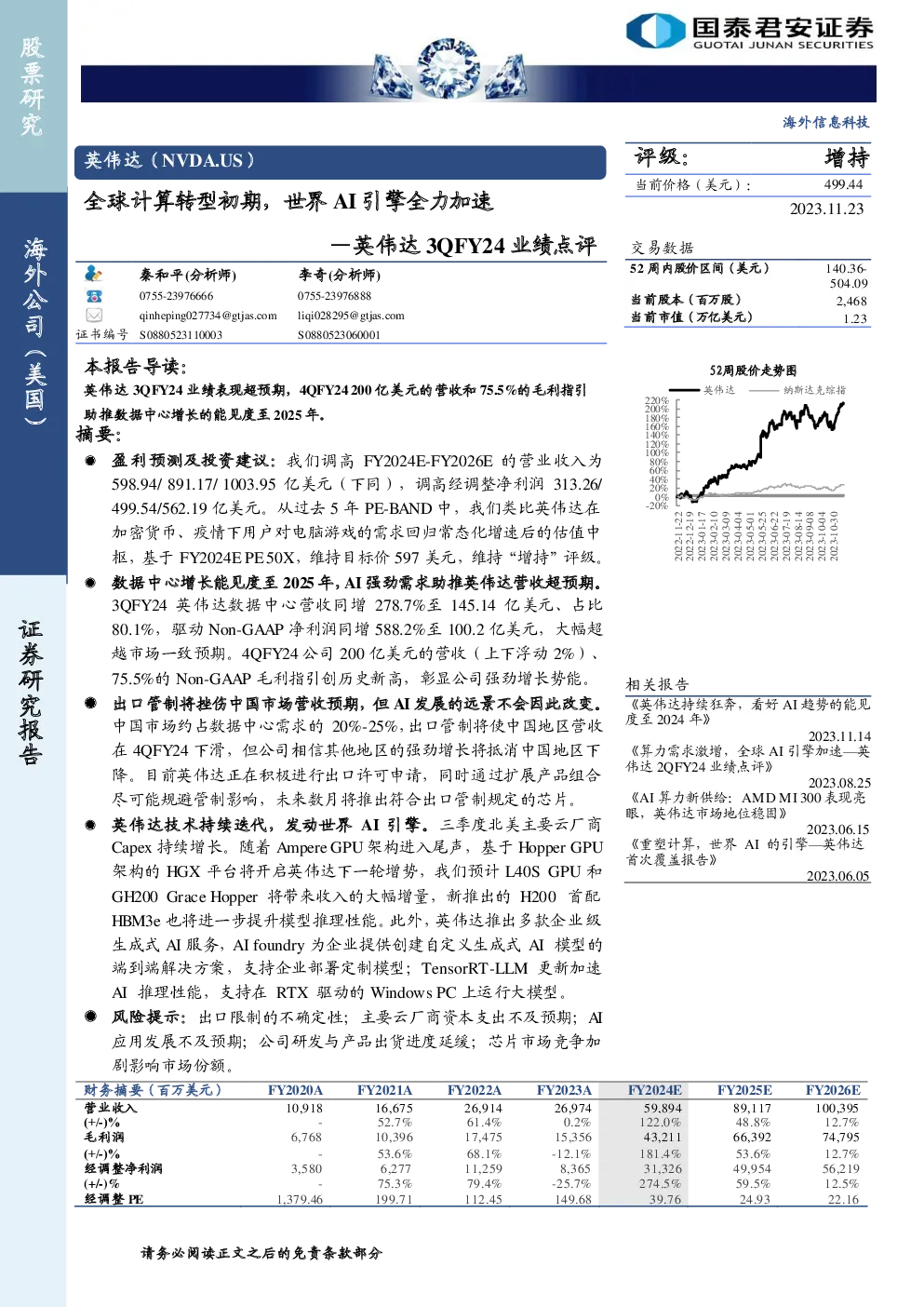
Task: Click the FY2025E net profit cell 49,954
Action: [x=752, y=1168]
